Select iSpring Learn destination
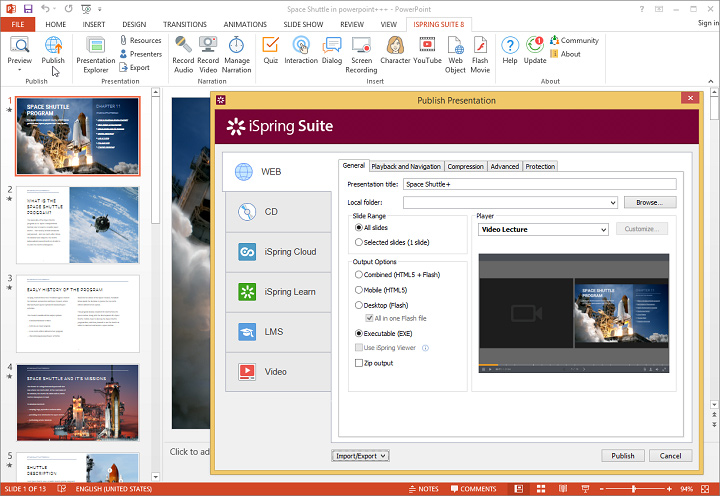This screenshot has height=496, width=720. (278, 292)
